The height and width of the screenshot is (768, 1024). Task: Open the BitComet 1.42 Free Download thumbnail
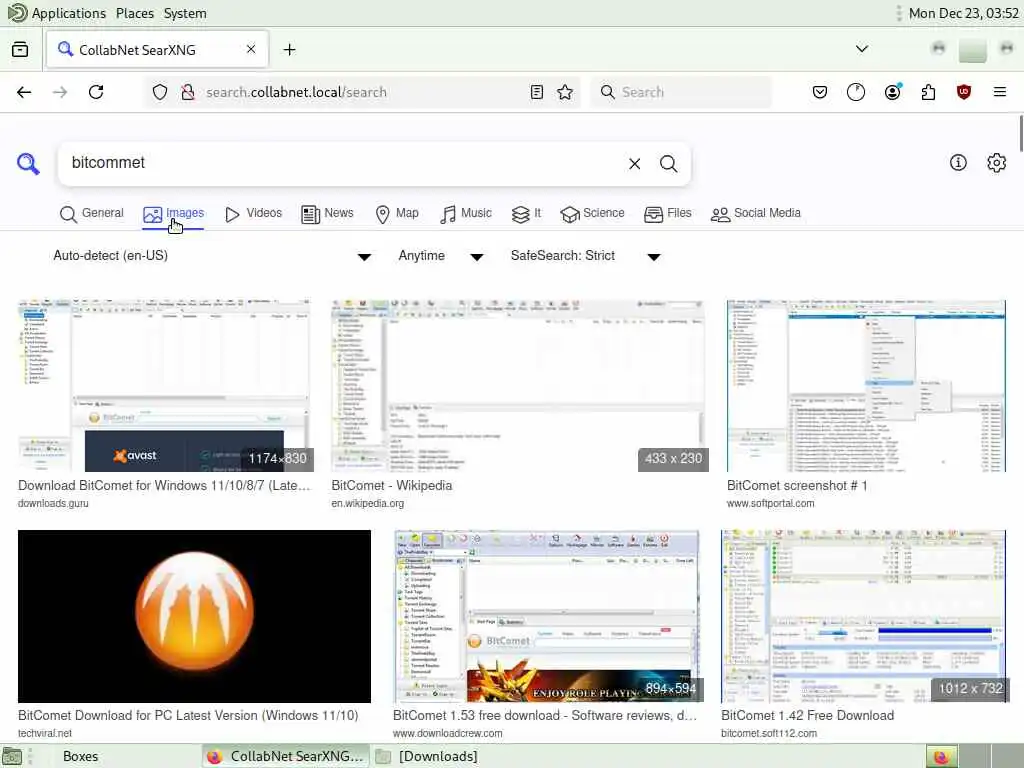(x=864, y=616)
